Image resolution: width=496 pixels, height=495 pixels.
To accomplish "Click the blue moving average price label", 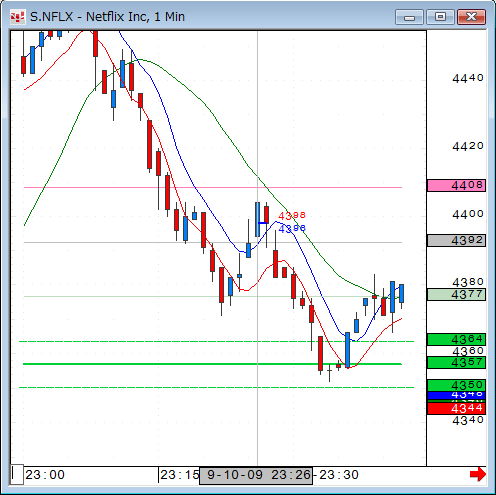I will (x=456, y=396).
